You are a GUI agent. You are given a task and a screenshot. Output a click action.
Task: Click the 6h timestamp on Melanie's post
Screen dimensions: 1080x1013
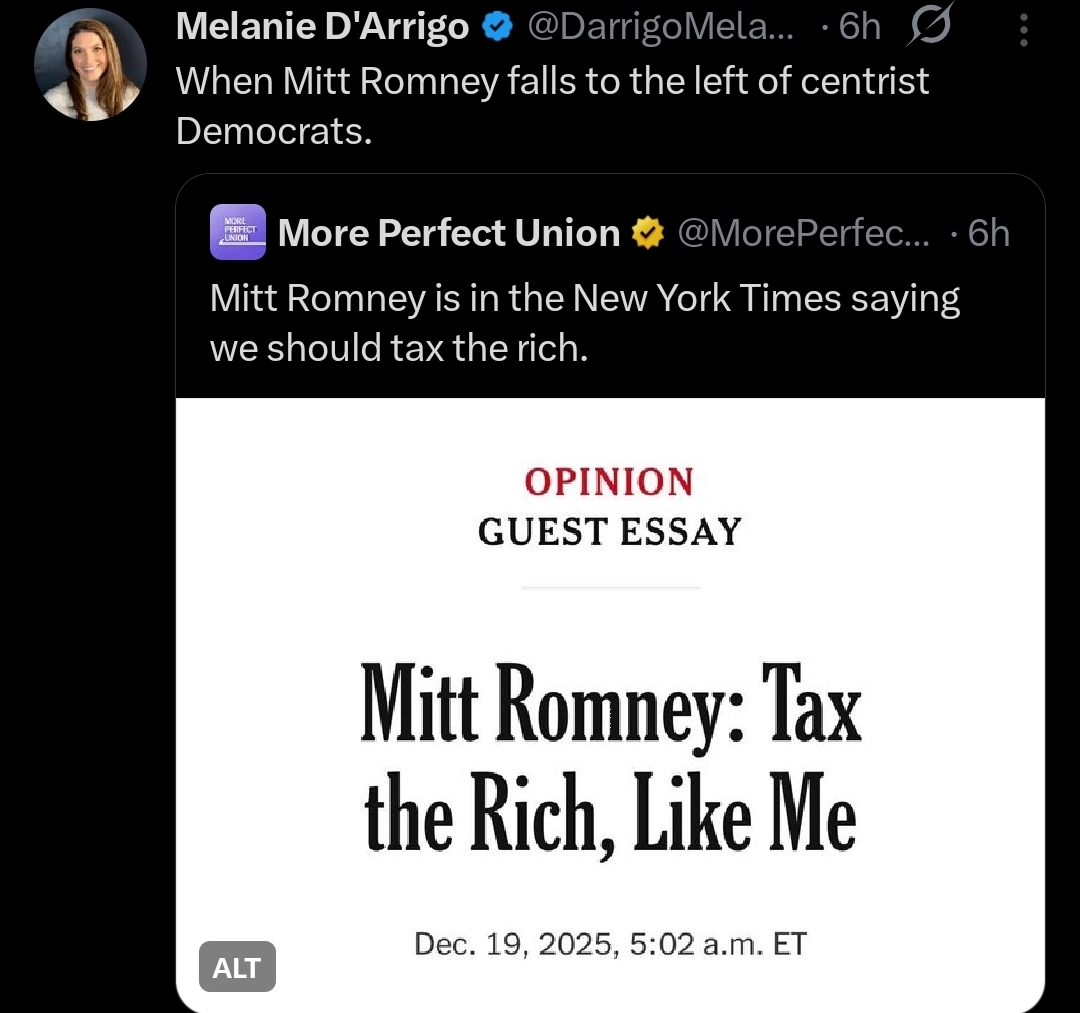coord(858,28)
